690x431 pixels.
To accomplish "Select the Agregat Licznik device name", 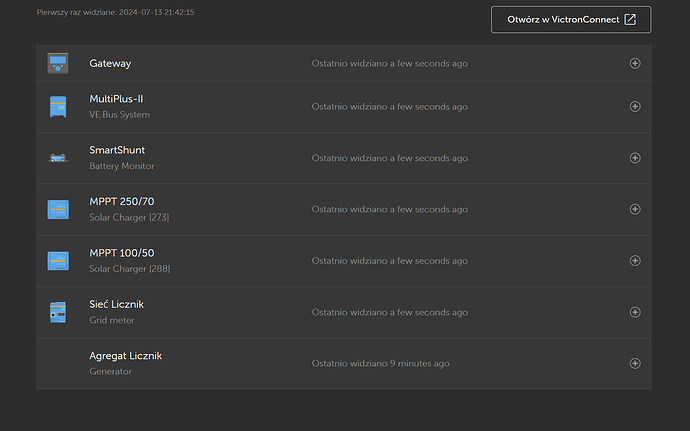I will [x=125, y=355].
